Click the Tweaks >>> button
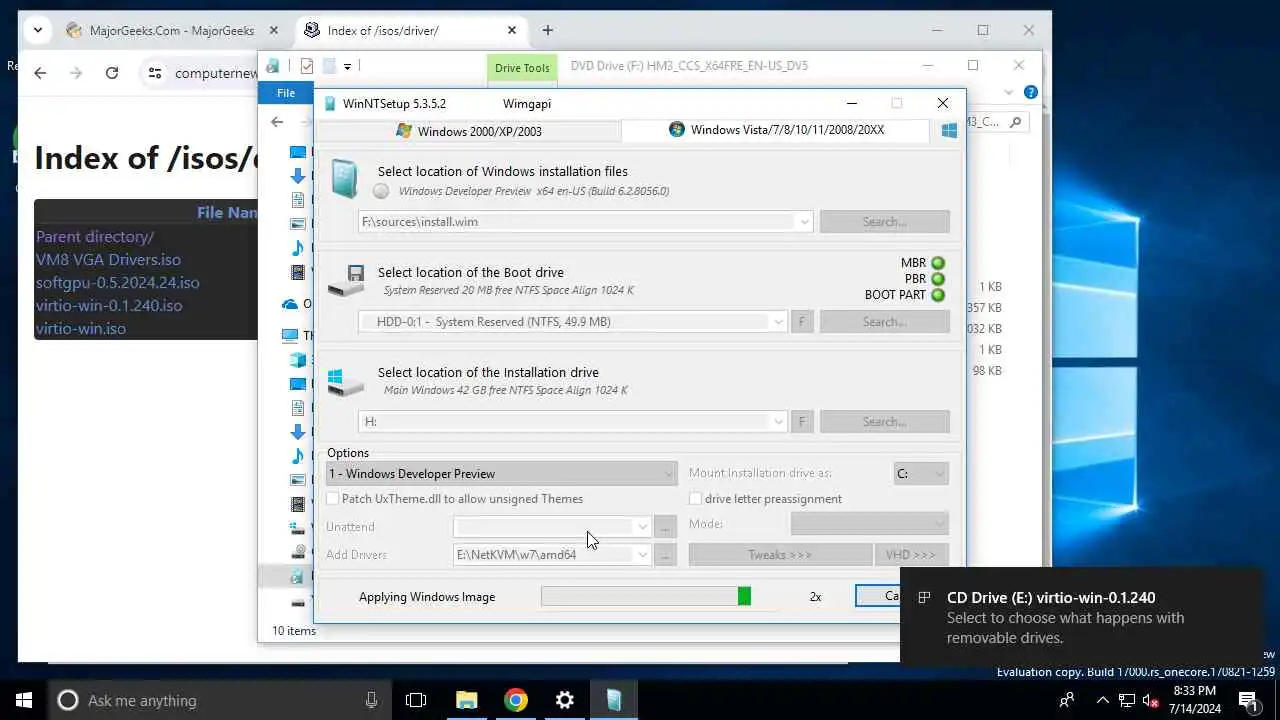The width and height of the screenshot is (1280, 720). click(780, 554)
